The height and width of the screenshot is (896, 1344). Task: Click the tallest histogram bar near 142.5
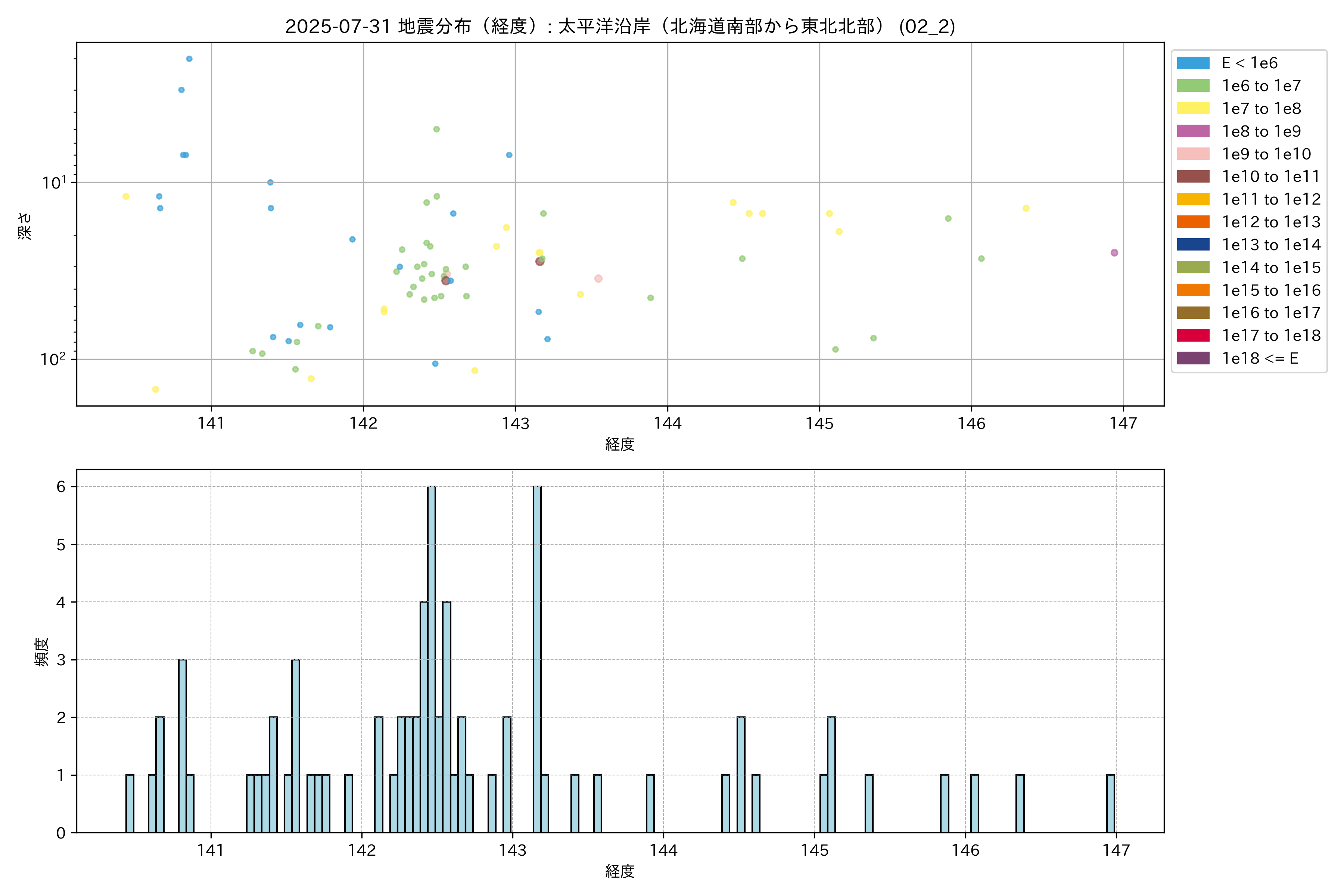tap(432, 657)
